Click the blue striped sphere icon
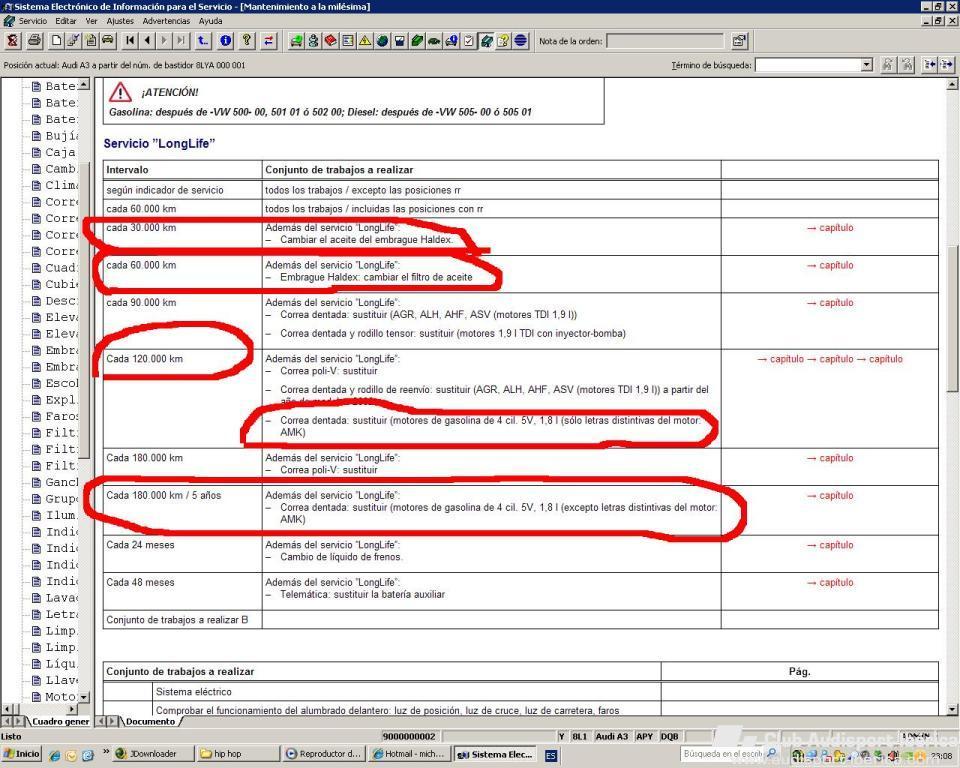 coord(520,41)
